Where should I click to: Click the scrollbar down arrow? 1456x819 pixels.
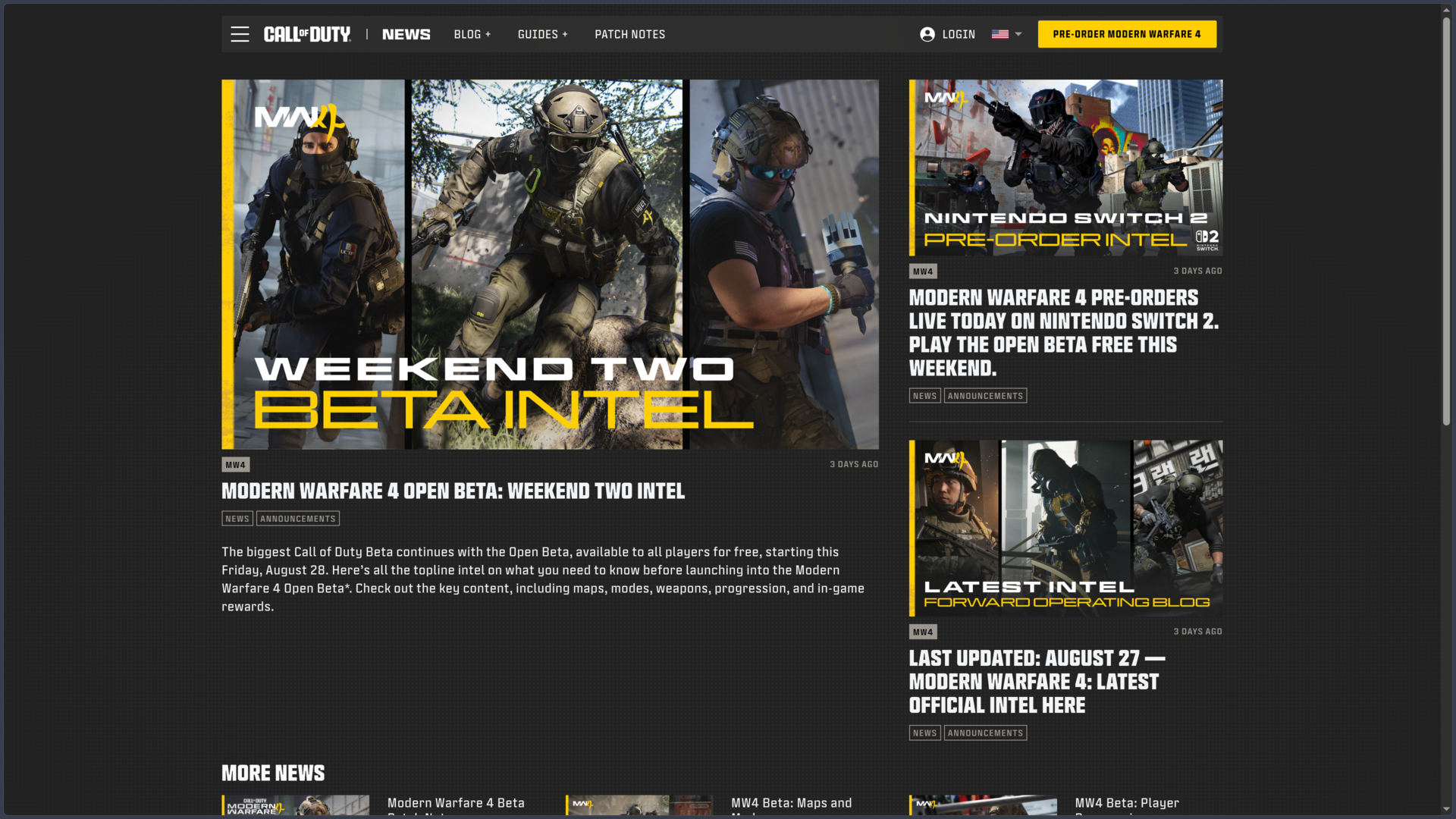coord(1446,809)
